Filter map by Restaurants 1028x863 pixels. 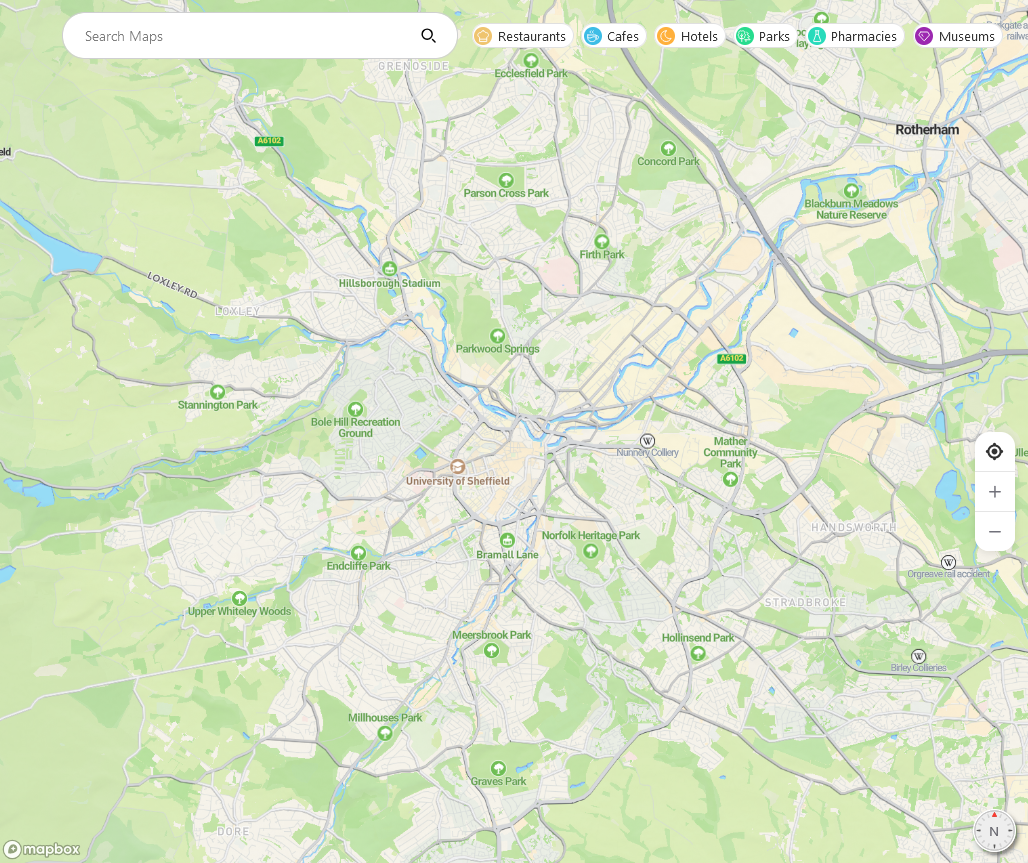521,36
